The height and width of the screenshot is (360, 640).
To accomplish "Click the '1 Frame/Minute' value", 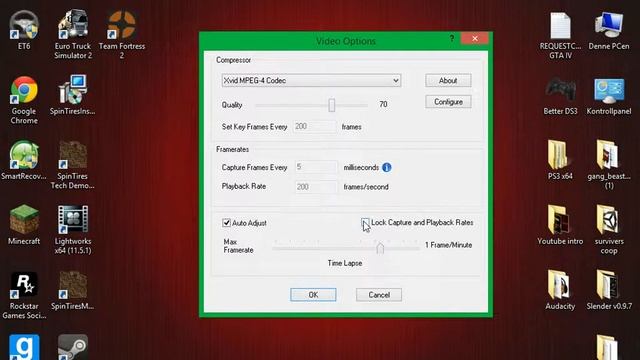I will [448, 245].
